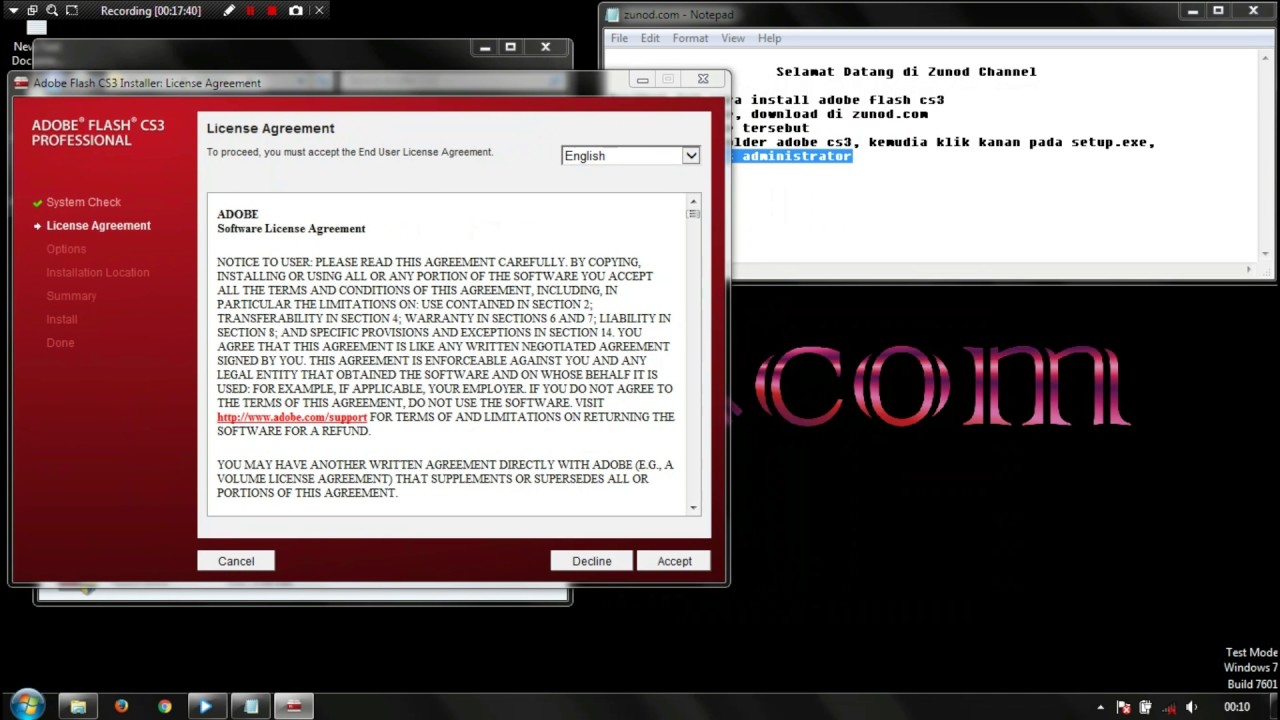Screen dimensions: 1280x720
Task: Click the Done step in sidebar
Action: coord(60,343)
